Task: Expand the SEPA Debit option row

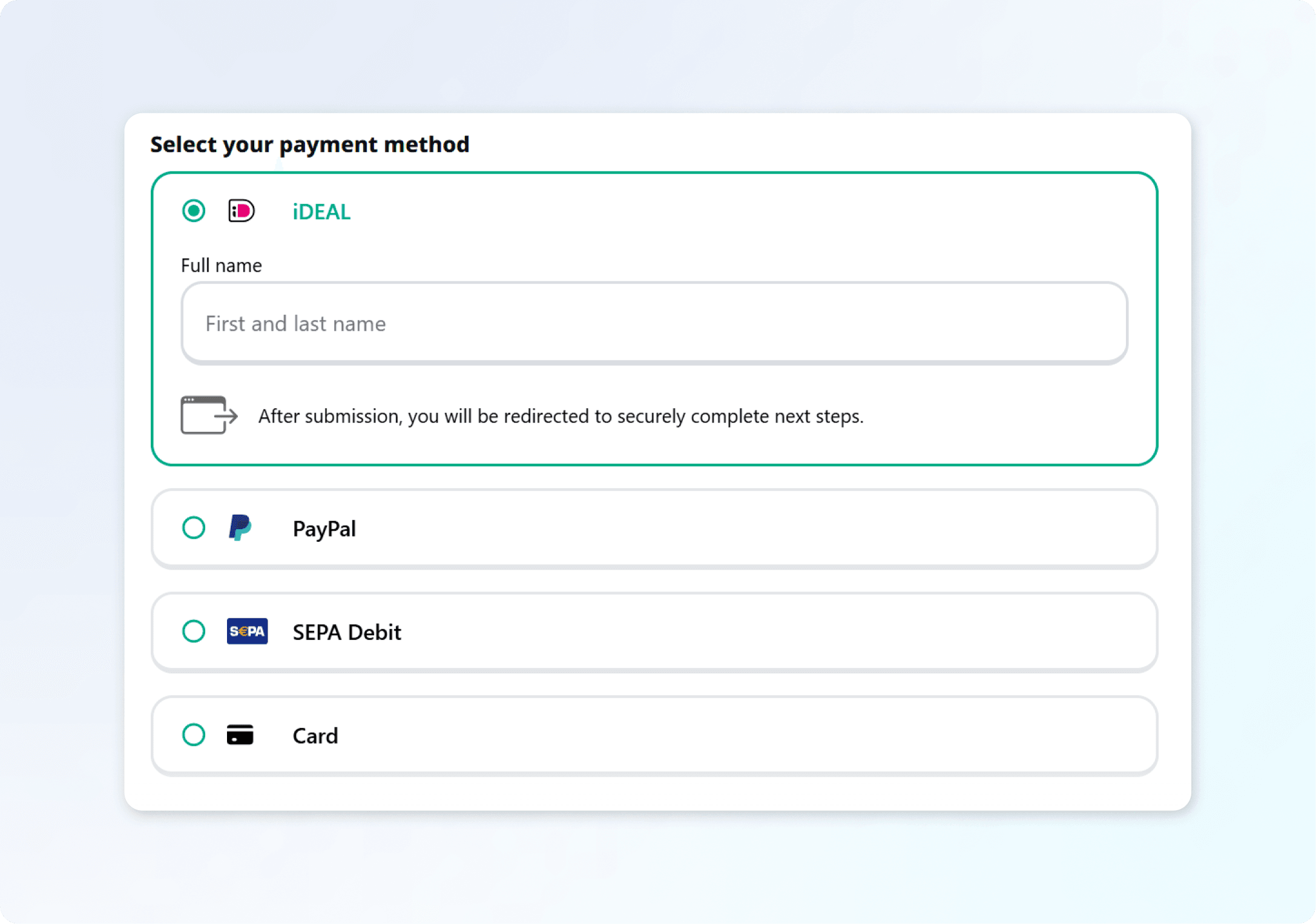Action: (x=726, y=632)
